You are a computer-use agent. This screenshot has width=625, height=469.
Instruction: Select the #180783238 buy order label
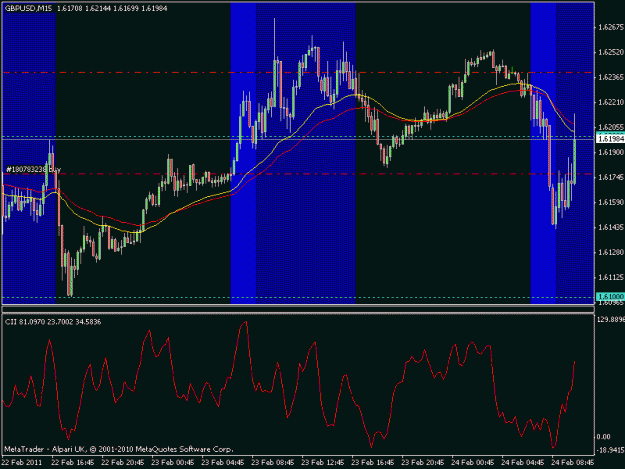click(x=33, y=170)
